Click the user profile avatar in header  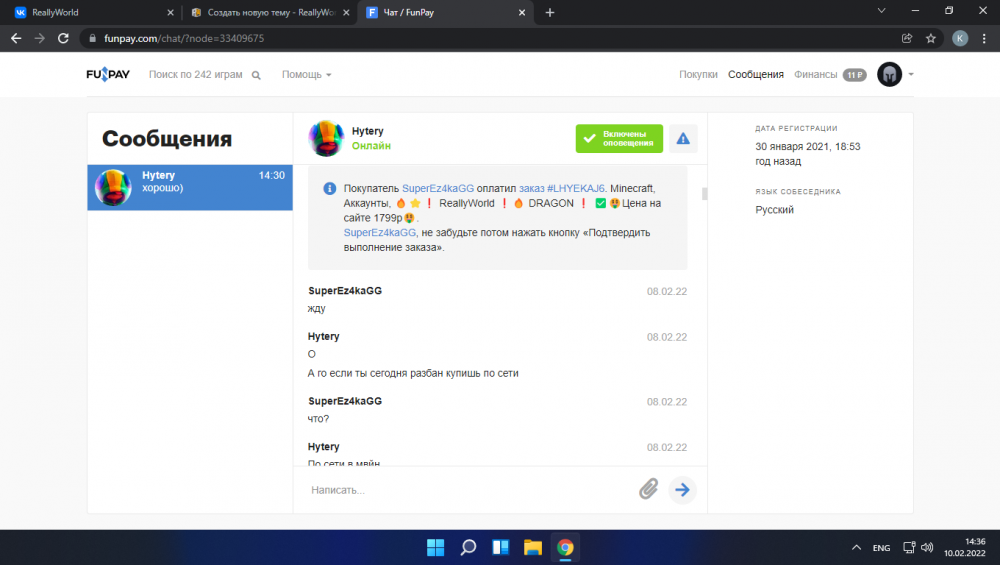[x=889, y=75]
